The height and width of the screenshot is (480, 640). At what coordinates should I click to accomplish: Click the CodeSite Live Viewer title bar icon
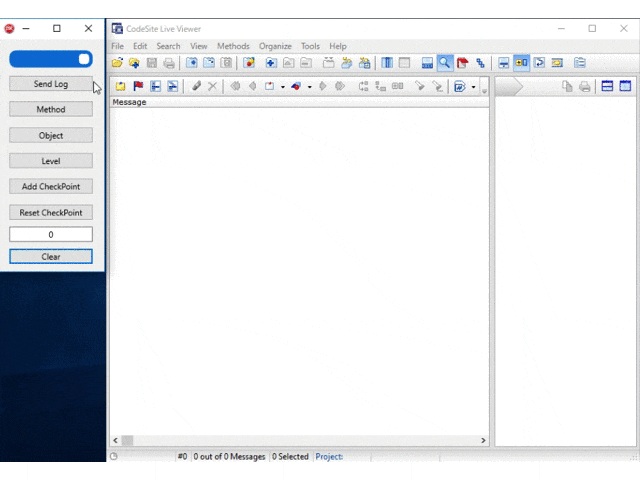117,29
